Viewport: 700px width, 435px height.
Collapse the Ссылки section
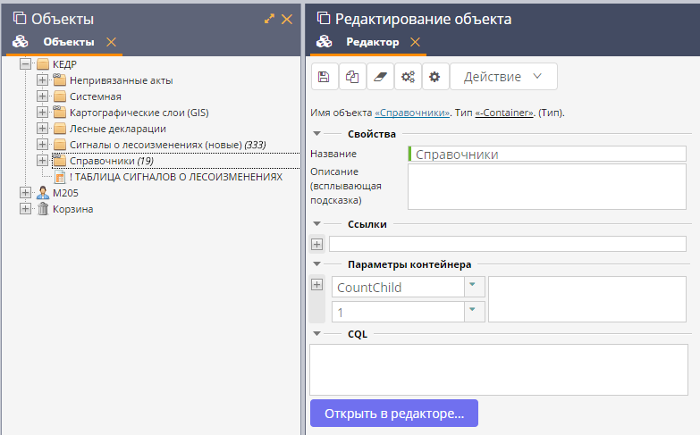click(317, 224)
